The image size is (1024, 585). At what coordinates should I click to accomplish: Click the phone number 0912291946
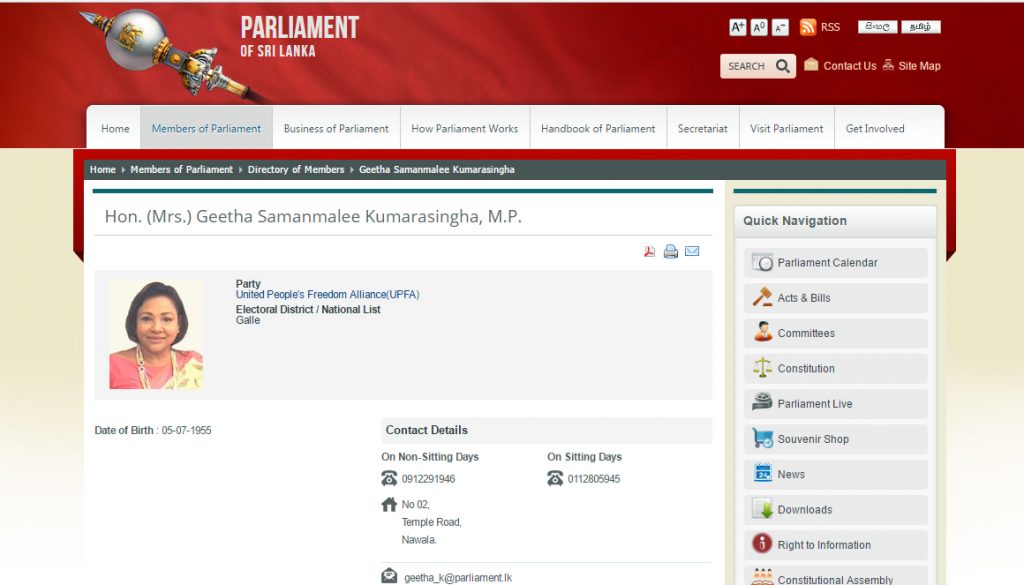click(428, 479)
